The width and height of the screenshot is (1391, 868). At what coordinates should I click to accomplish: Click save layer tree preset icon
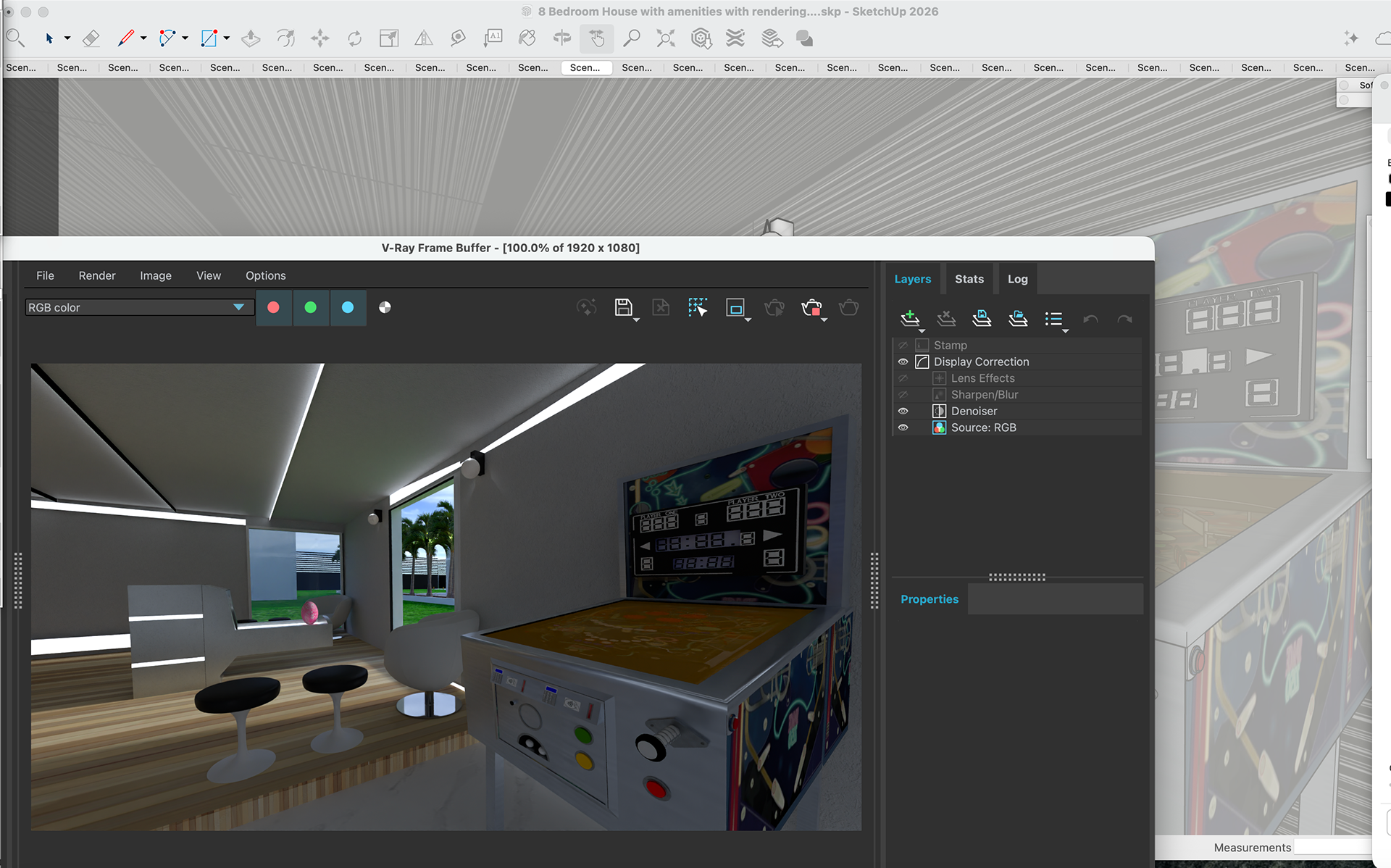point(982,318)
